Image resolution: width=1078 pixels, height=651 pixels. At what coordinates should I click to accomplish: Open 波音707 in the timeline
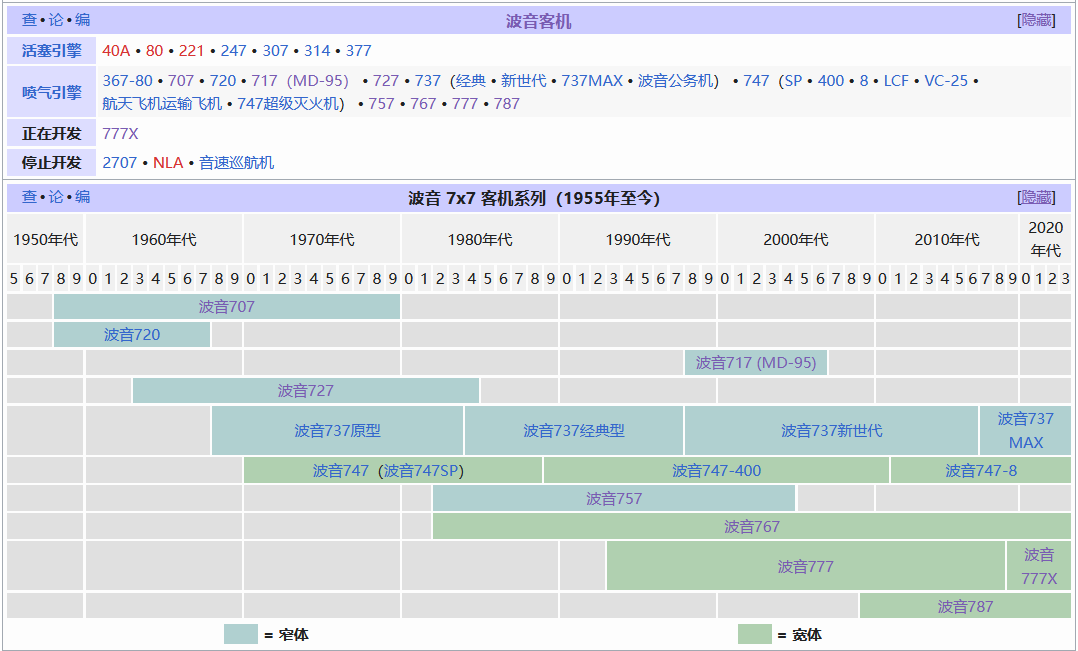tap(227, 307)
